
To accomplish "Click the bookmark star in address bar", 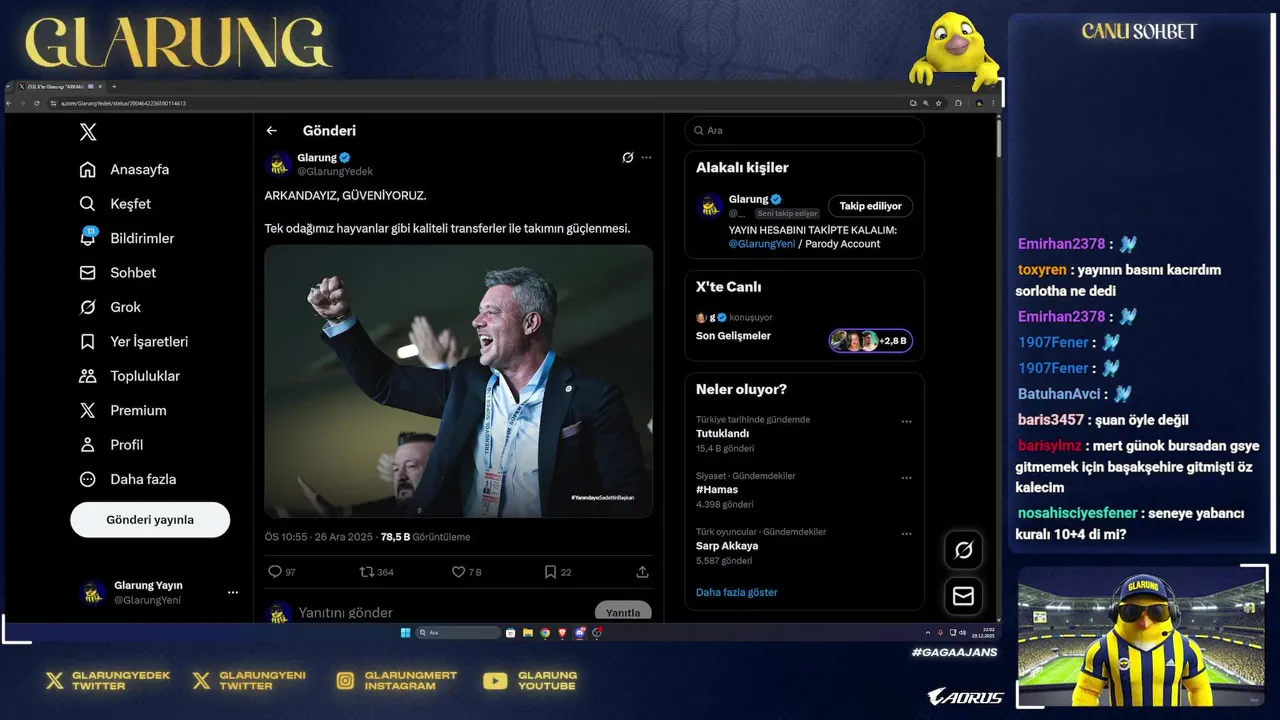I will (939, 103).
